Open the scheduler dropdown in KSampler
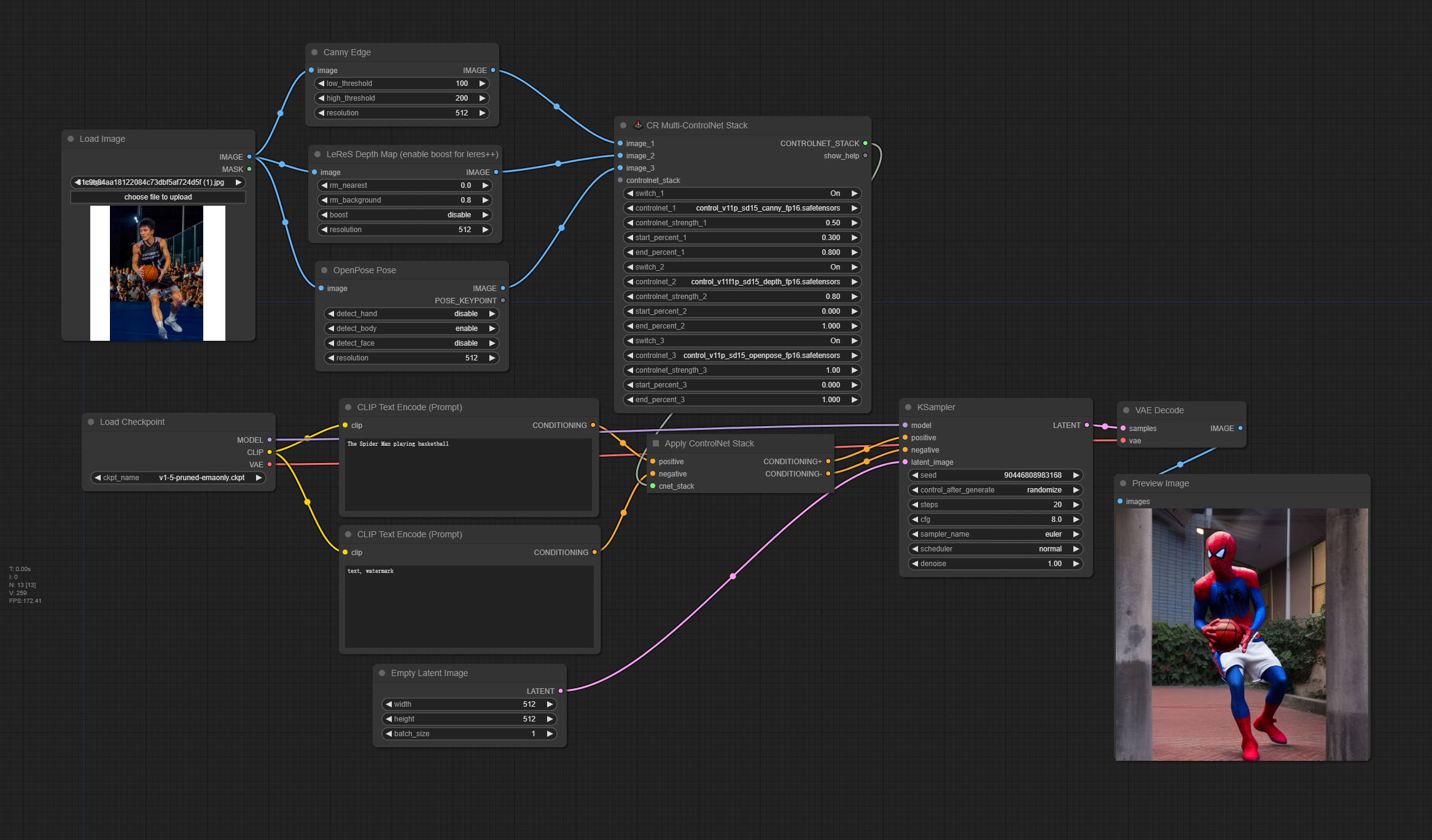1432x840 pixels. point(995,549)
